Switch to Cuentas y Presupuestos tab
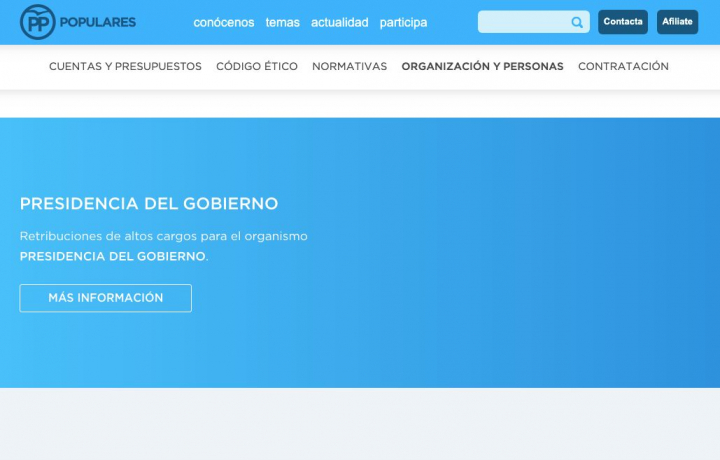 coord(125,67)
